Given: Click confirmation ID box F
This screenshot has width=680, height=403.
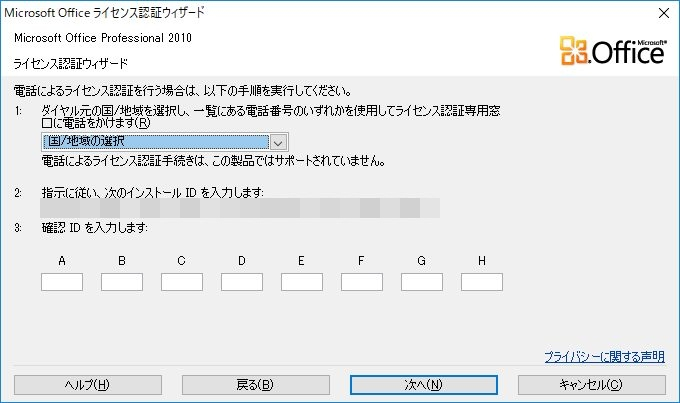Looking at the screenshot, I should [361, 282].
